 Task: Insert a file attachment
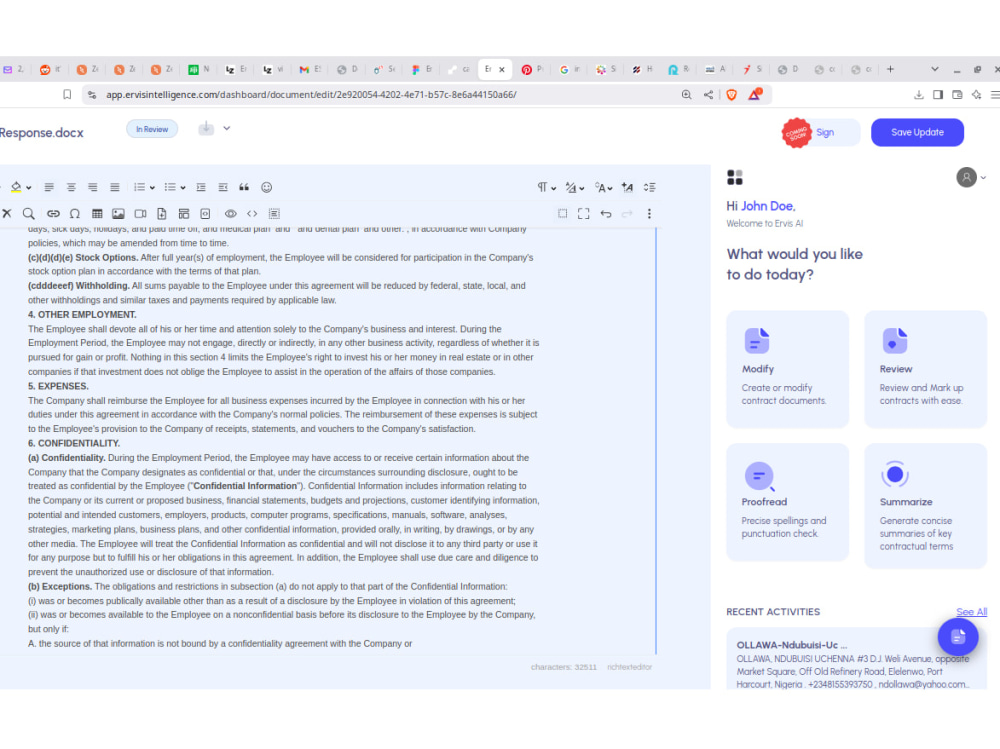[x=162, y=214]
